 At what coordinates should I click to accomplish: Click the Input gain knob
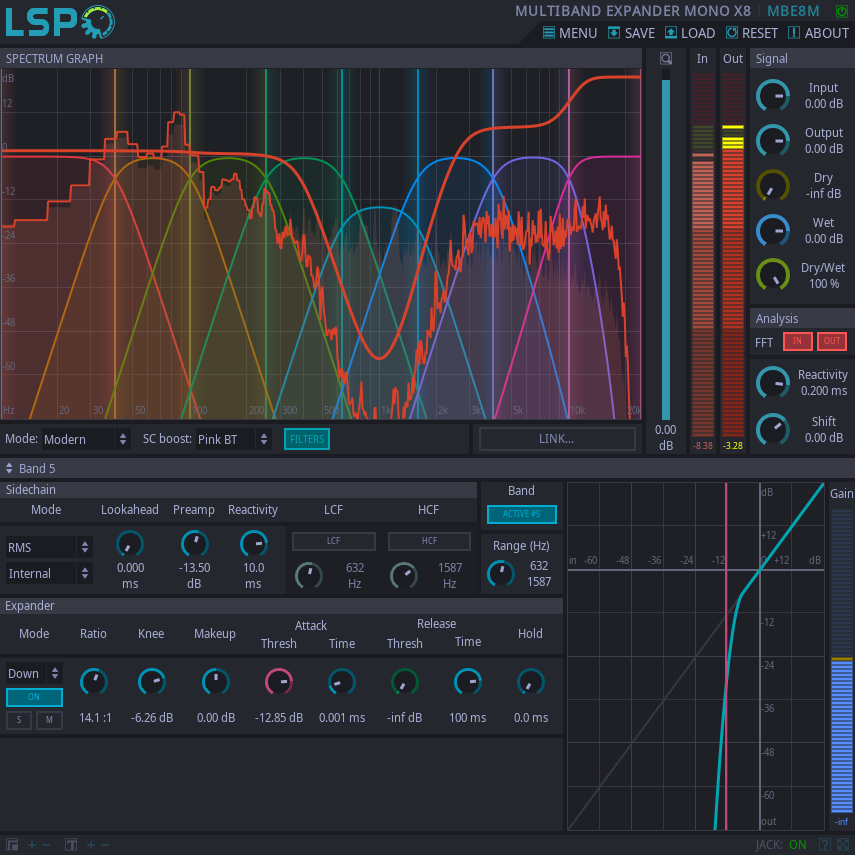click(773, 95)
